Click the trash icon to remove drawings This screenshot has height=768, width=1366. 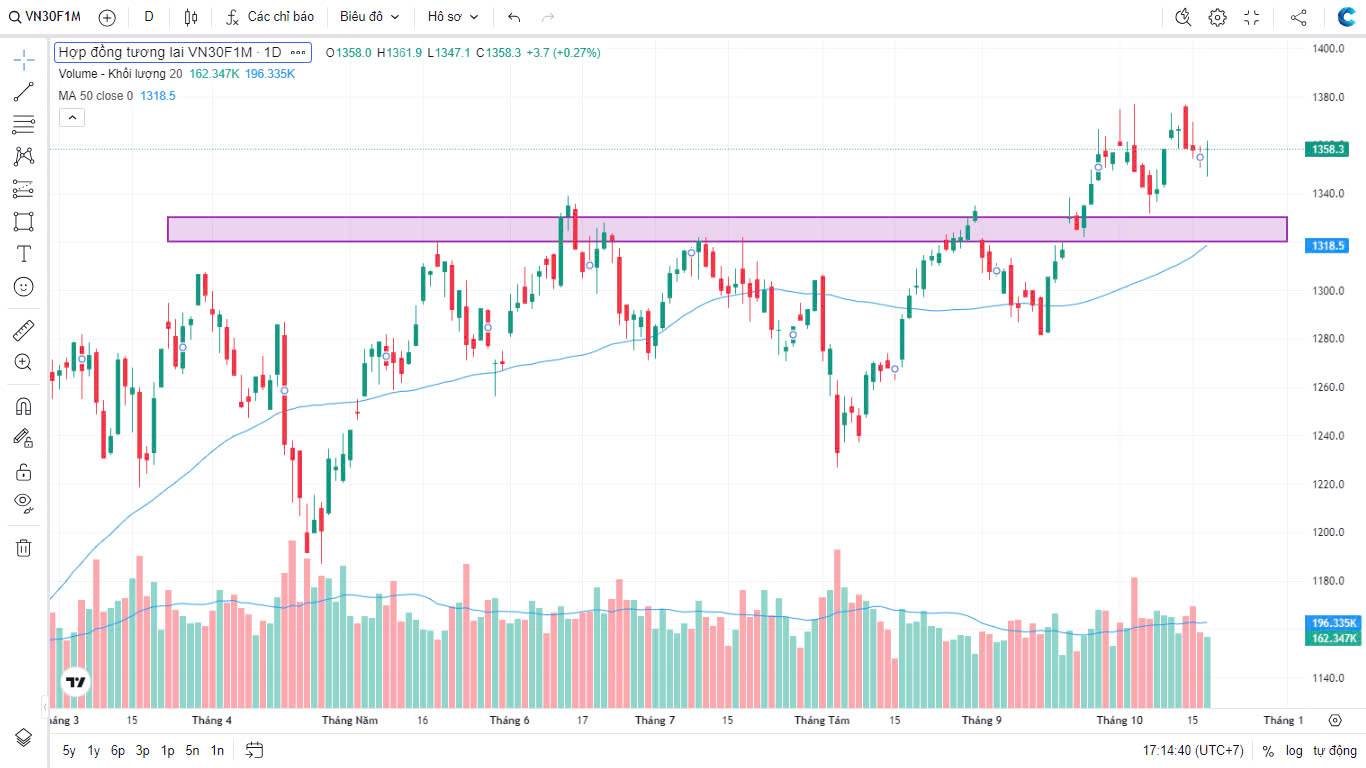24,548
